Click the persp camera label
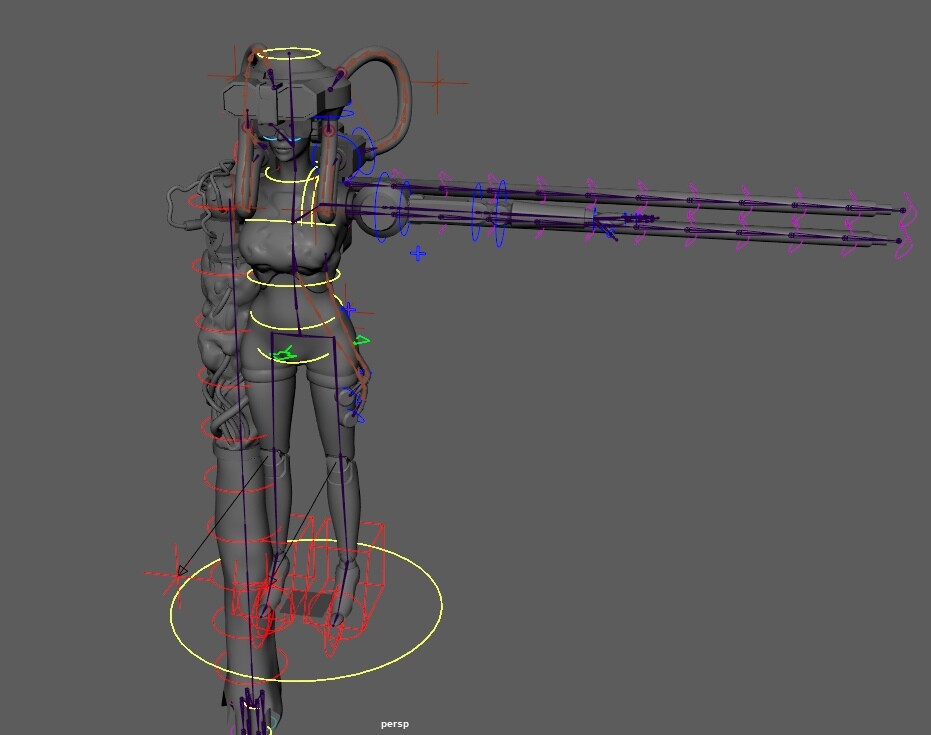931x735 pixels. click(x=395, y=723)
